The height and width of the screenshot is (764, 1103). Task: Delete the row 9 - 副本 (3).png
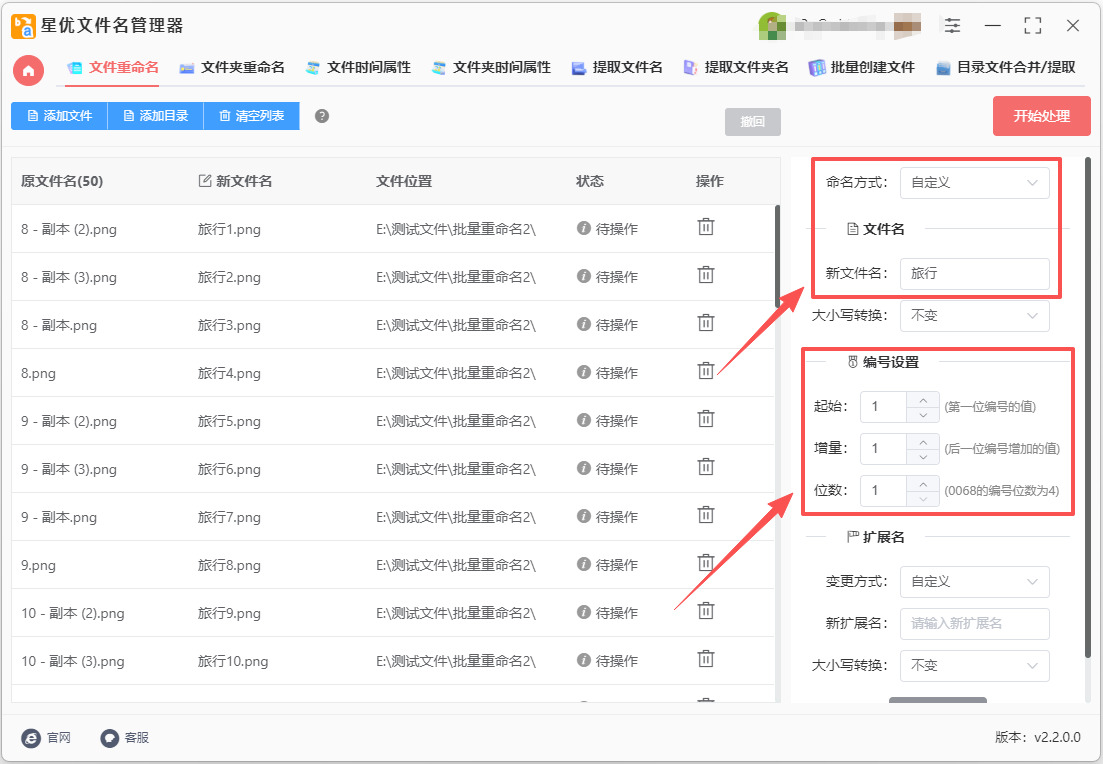pyautogui.click(x=706, y=467)
